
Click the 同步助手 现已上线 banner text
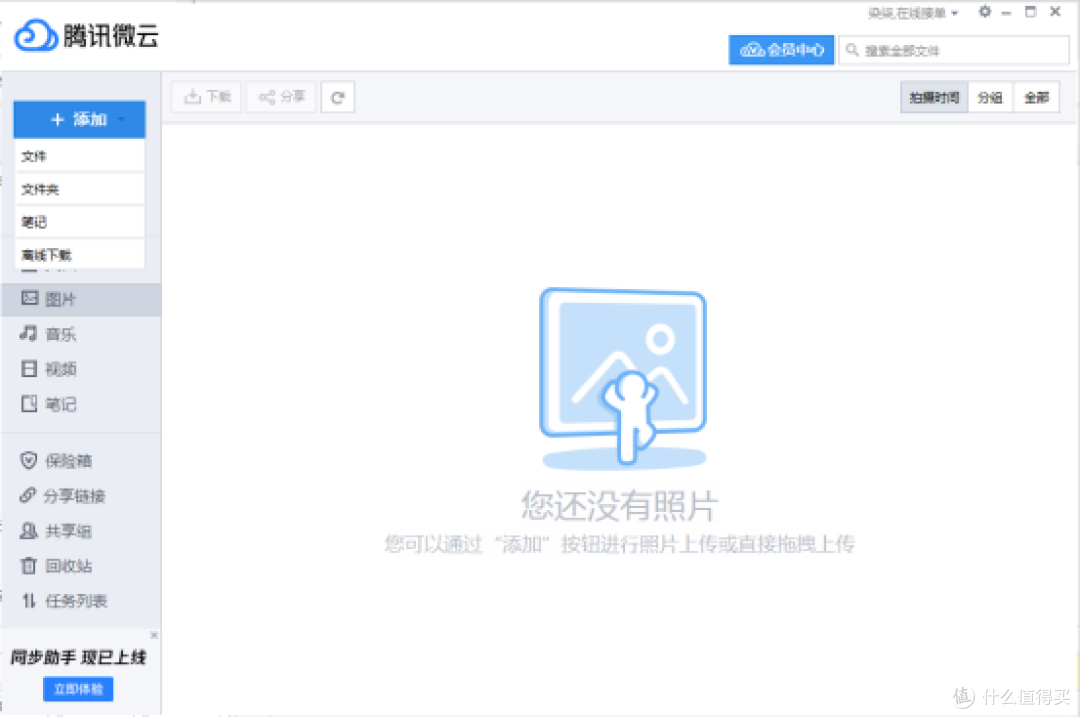tap(79, 658)
